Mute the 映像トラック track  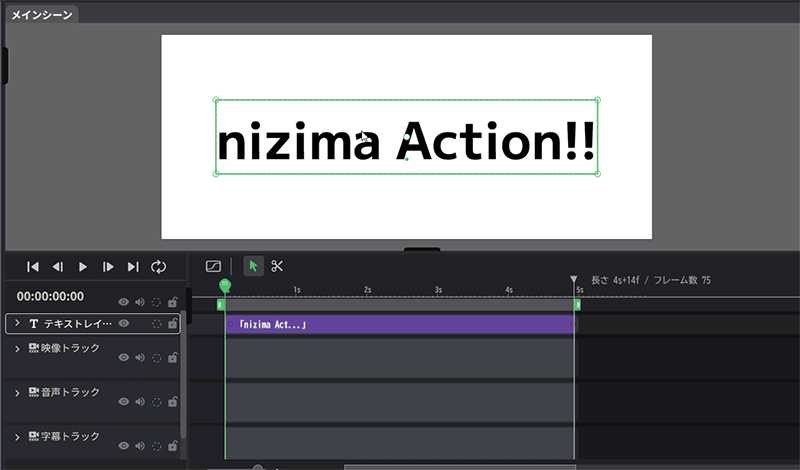(140, 357)
